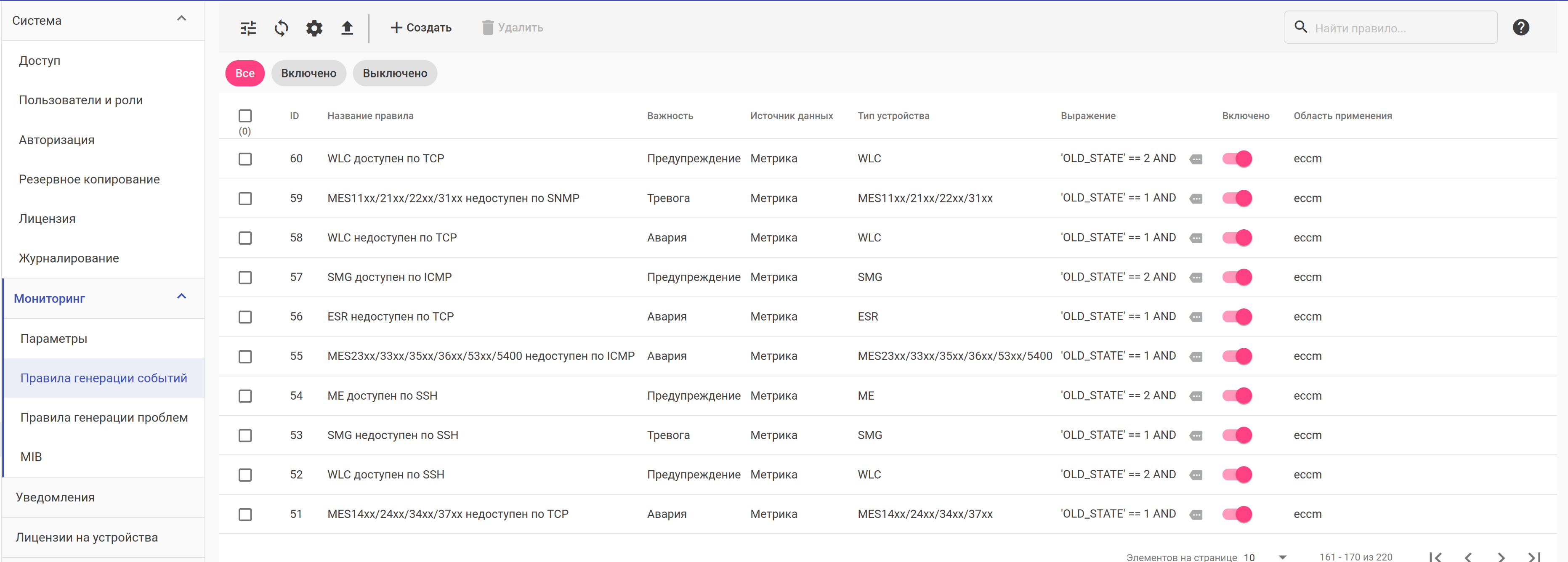The width and height of the screenshot is (1568, 562).
Task: Check the box for rule 56
Action: click(245, 317)
